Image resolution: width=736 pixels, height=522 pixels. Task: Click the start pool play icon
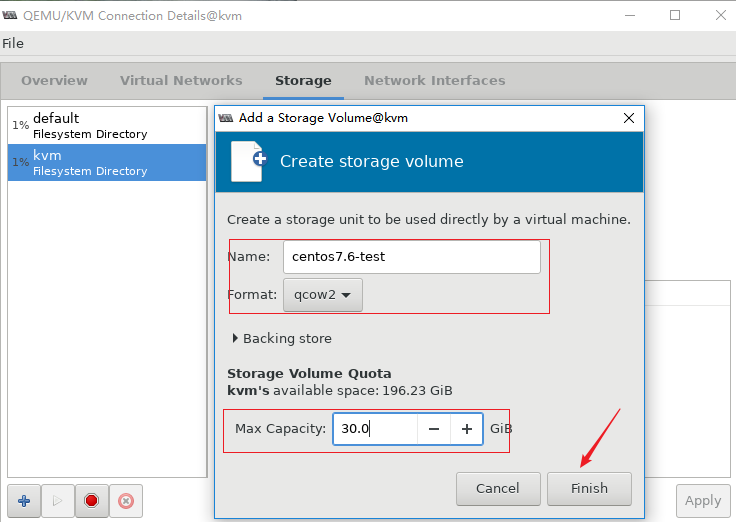point(58,501)
